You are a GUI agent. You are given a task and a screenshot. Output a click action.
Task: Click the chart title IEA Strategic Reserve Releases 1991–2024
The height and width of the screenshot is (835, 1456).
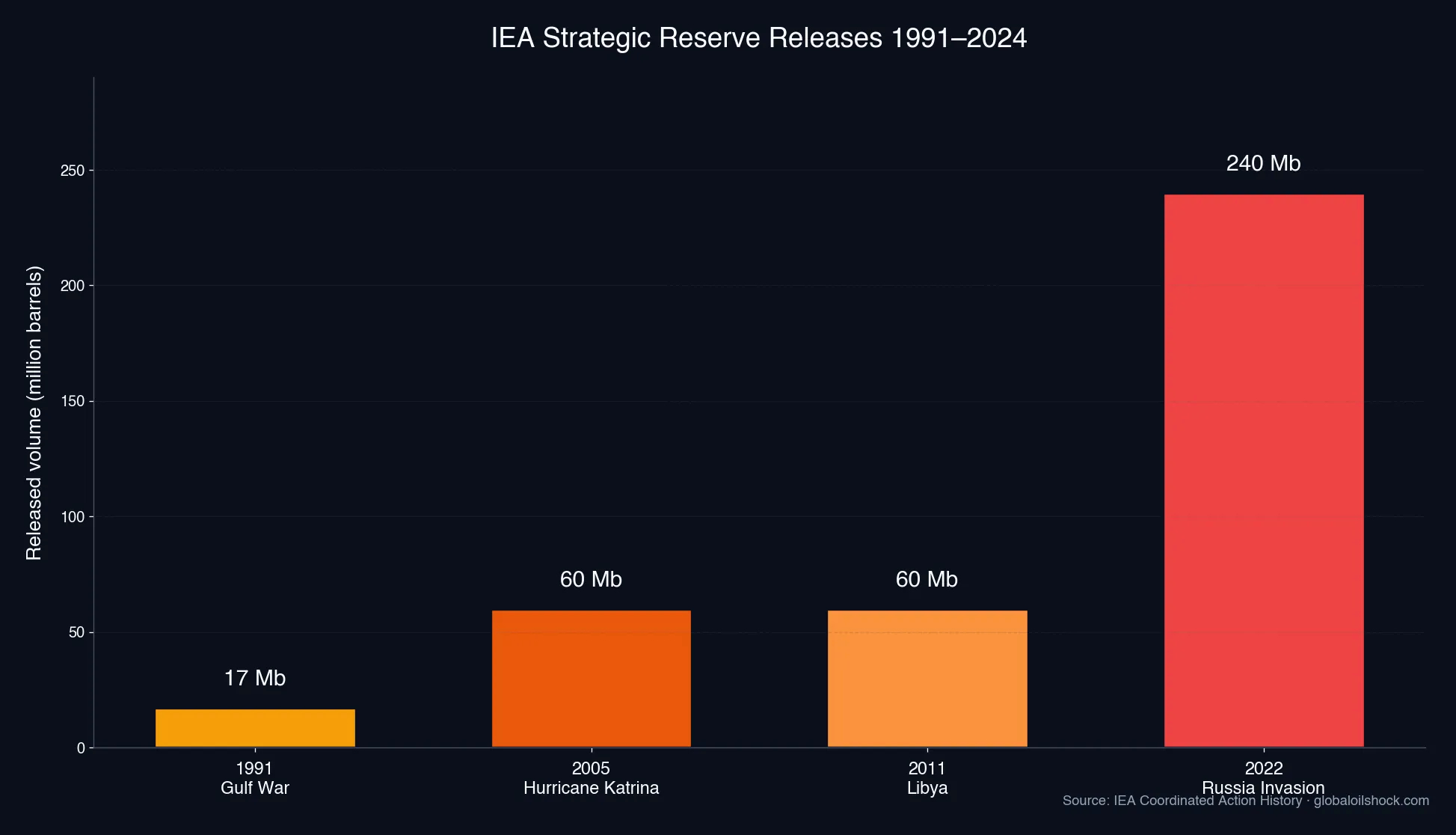[758, 38]
